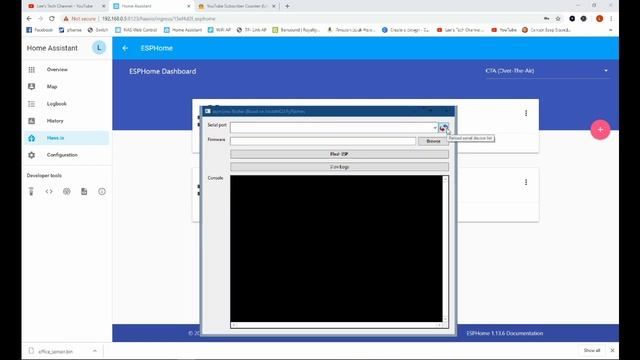
Task: Focus the Firmware path input field
Action: pyautogui.click(x=323, y=141)
